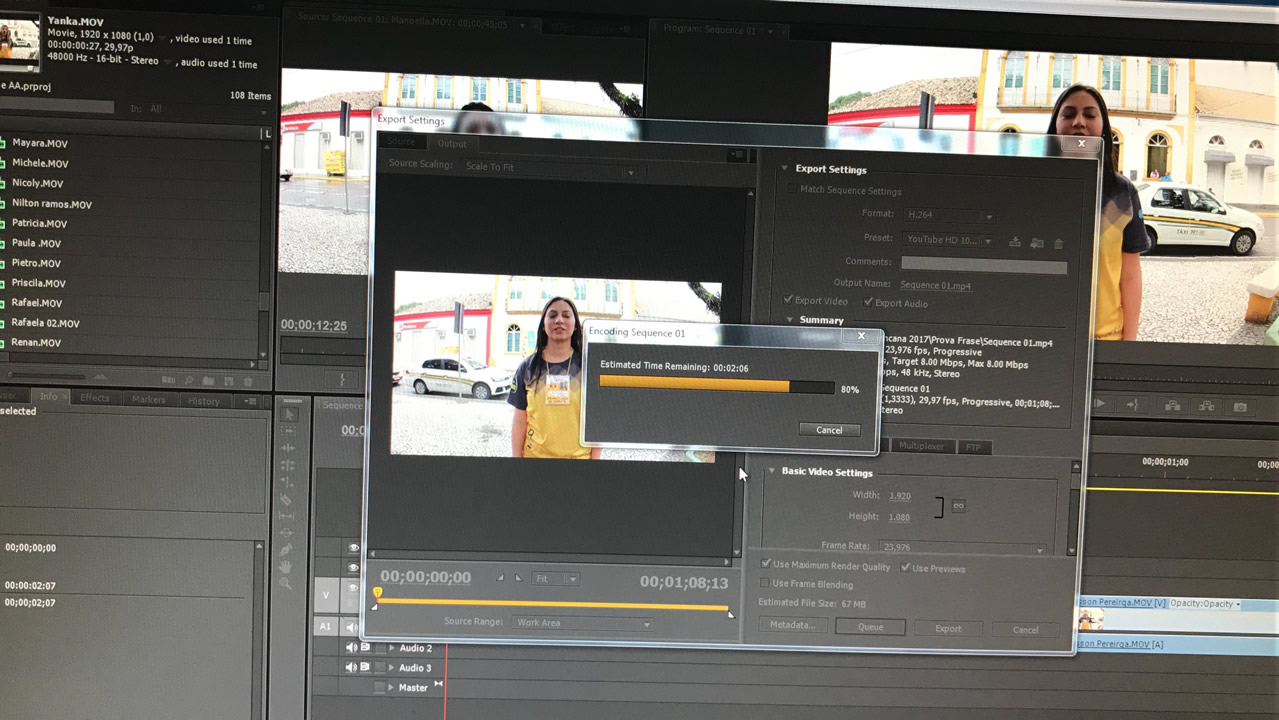Viewport: 1279px width, 720px height.
Task: Select Rafaela 02.MOV in project panel
Action: (x=46, y=323)
